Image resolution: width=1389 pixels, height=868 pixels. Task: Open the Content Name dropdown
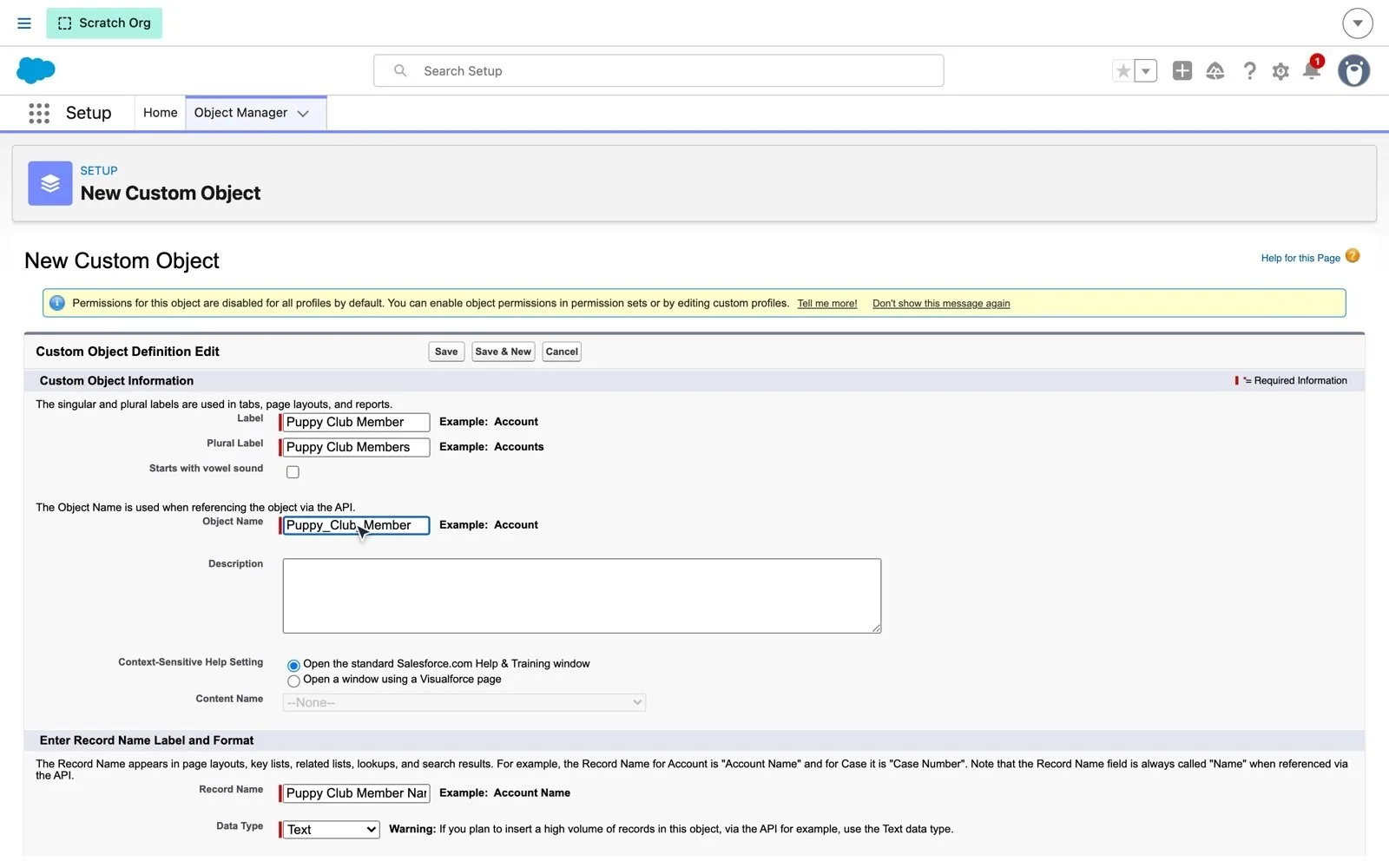(x=464, y=702)
